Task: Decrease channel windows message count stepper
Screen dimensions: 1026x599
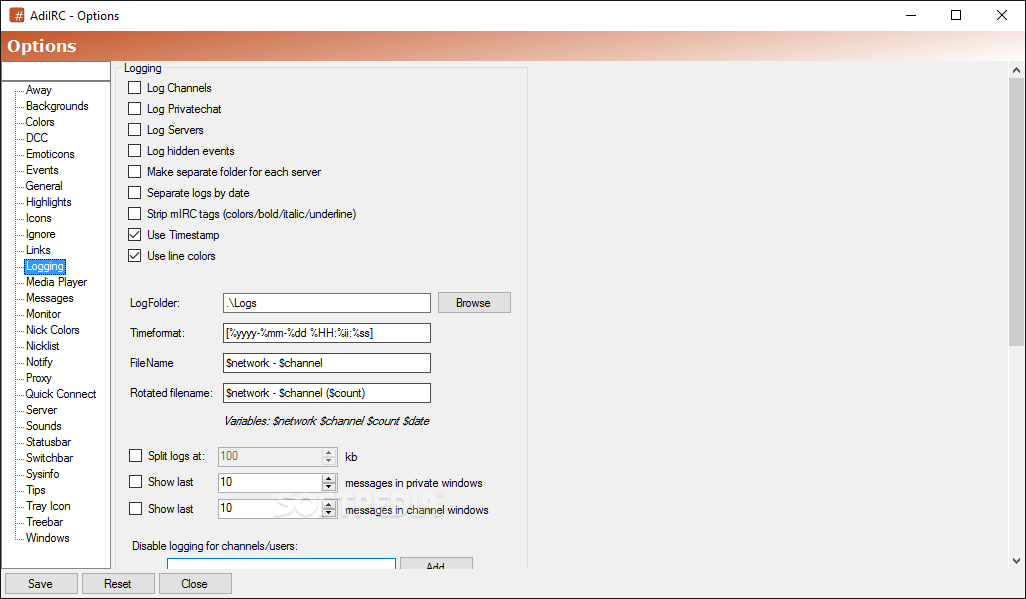Action: [329, 513]
